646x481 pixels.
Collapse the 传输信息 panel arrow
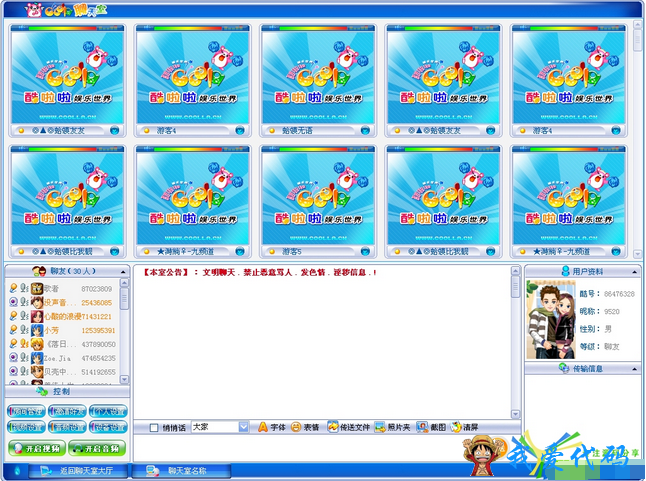tap(634, 369)
